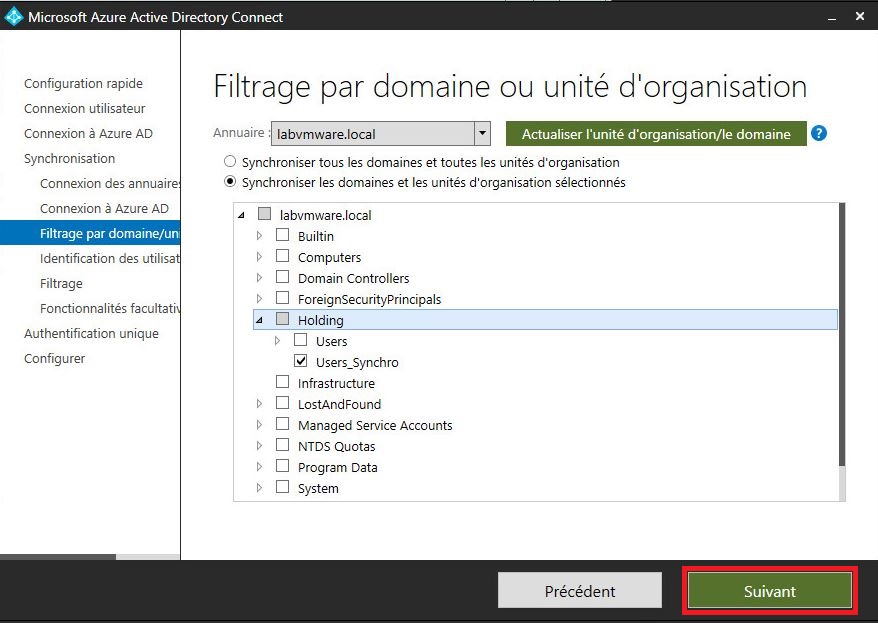878x623 pixels.
Task: Open Fonctionnalités facultatives sub-step
Action: pos(110,308)
